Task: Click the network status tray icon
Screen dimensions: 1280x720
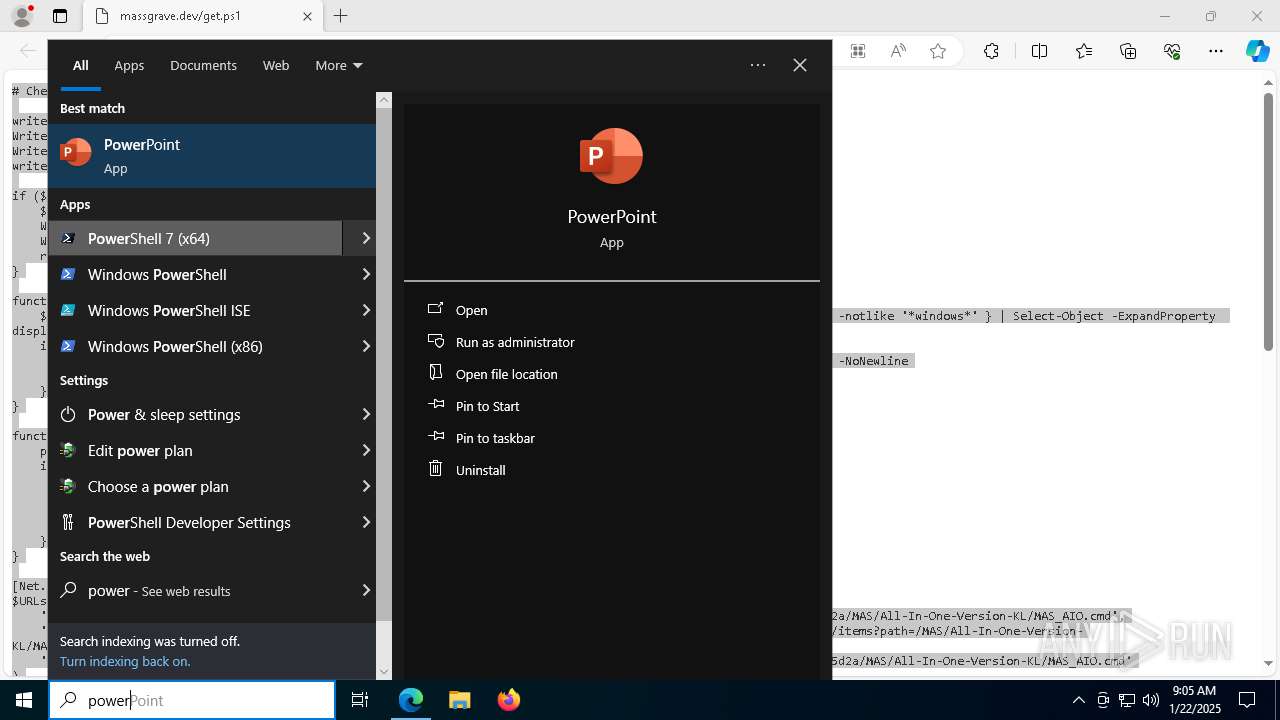Action: [x=1127, y=700]
